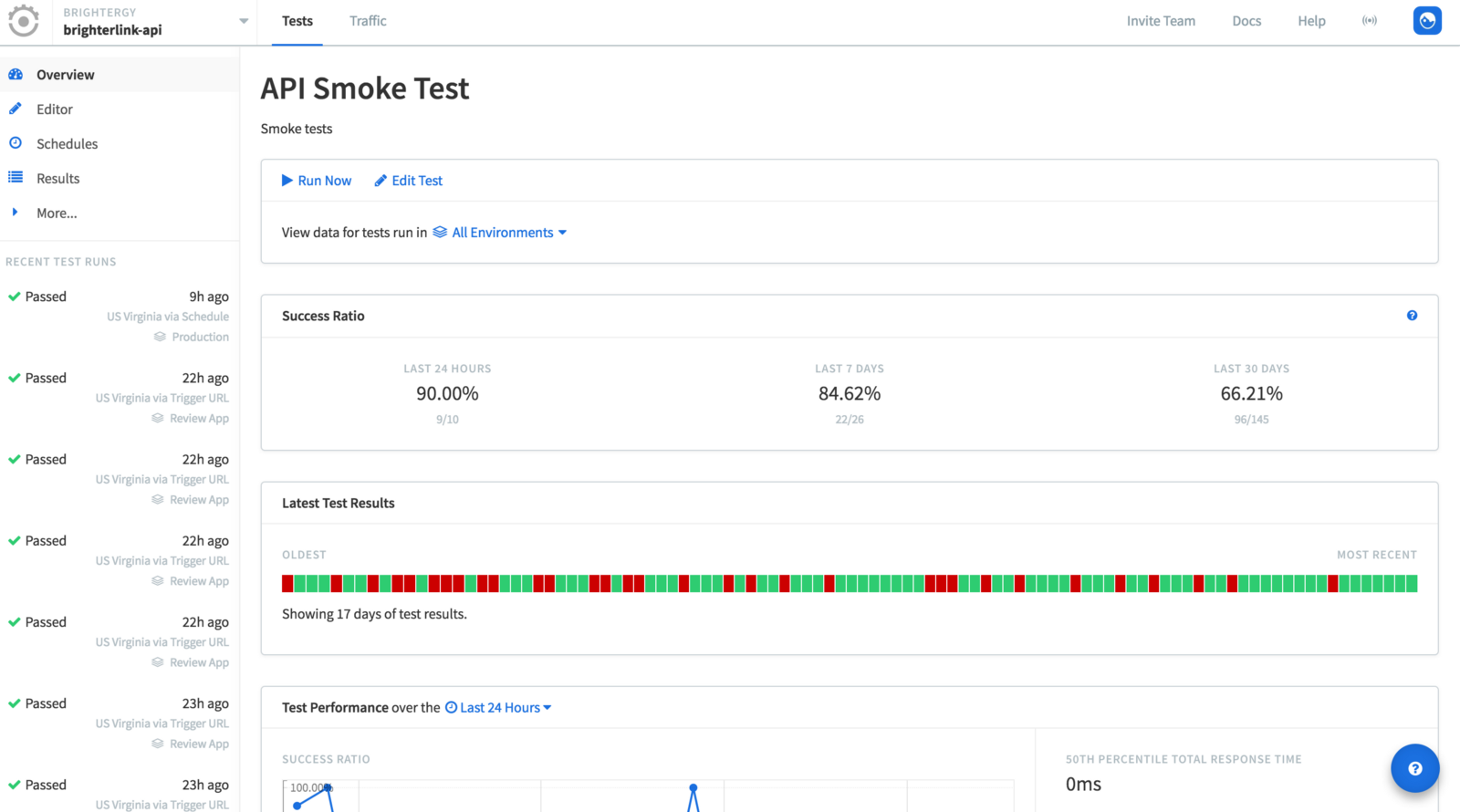This screenshot has height=812, width=1460.
Task: Click the Results list icon in sidebar
Action: [16, 178]
